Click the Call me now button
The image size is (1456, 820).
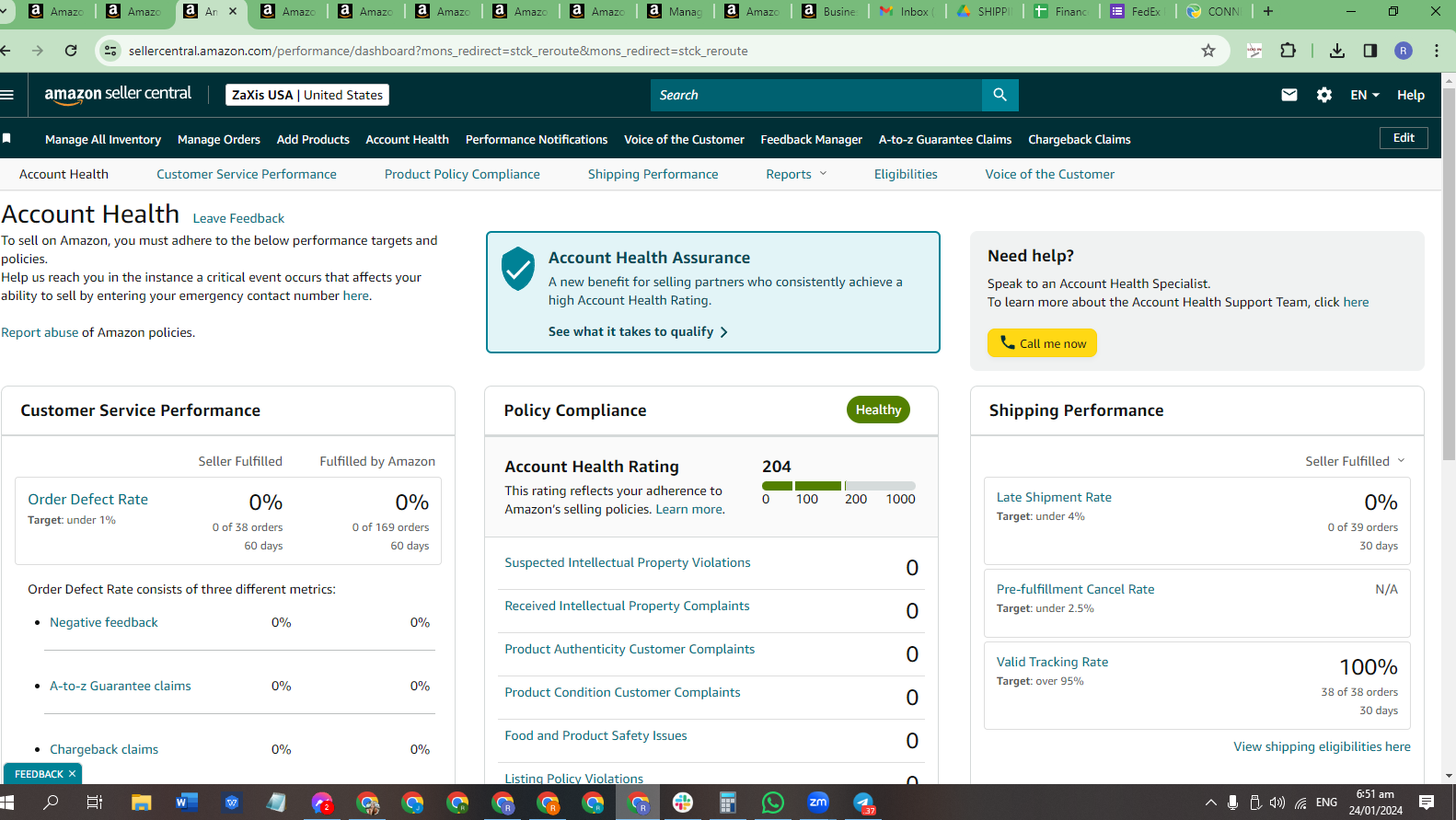tap(1042, 343)
